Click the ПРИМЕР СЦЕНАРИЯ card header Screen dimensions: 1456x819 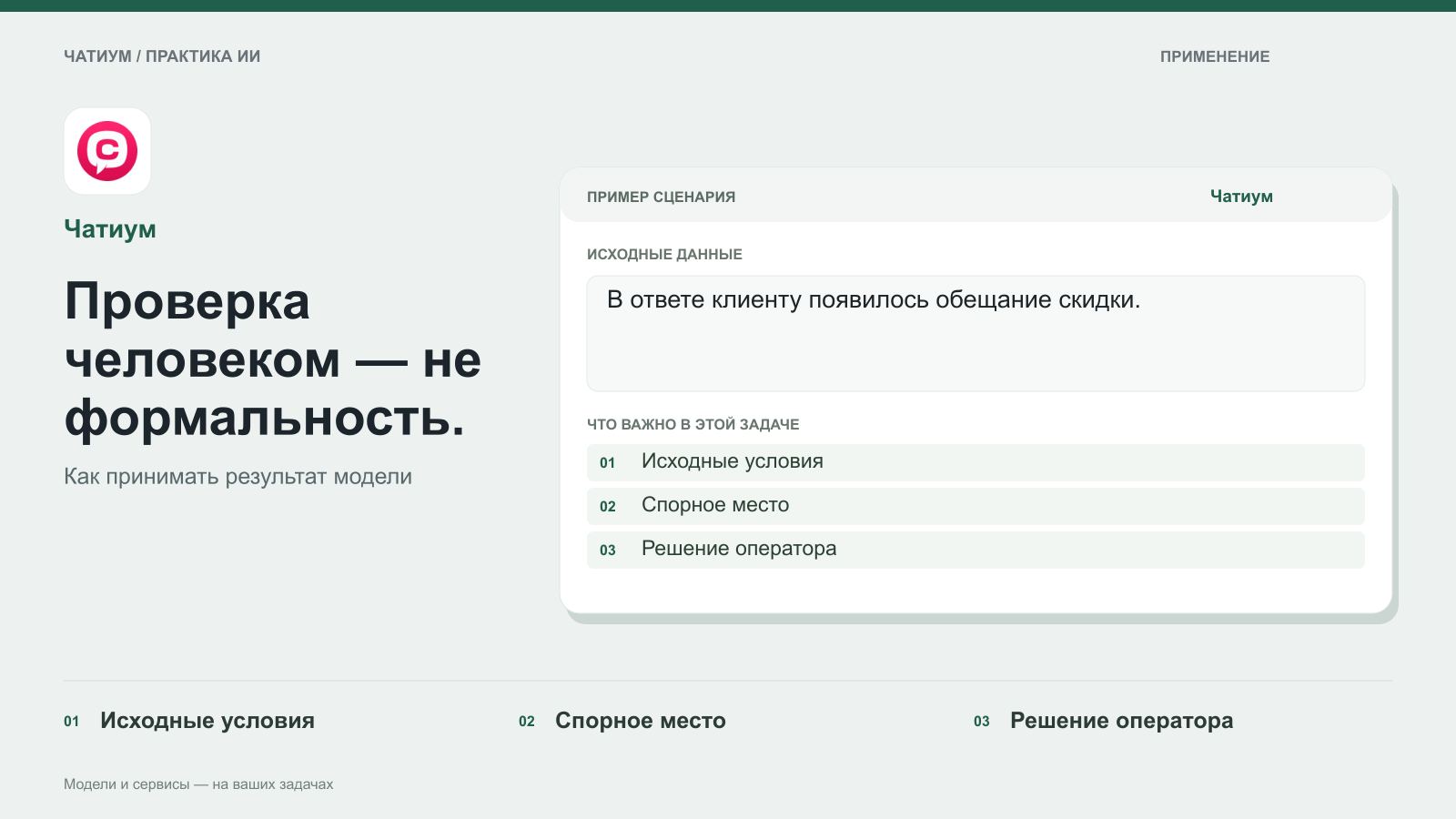click(662, 197)
